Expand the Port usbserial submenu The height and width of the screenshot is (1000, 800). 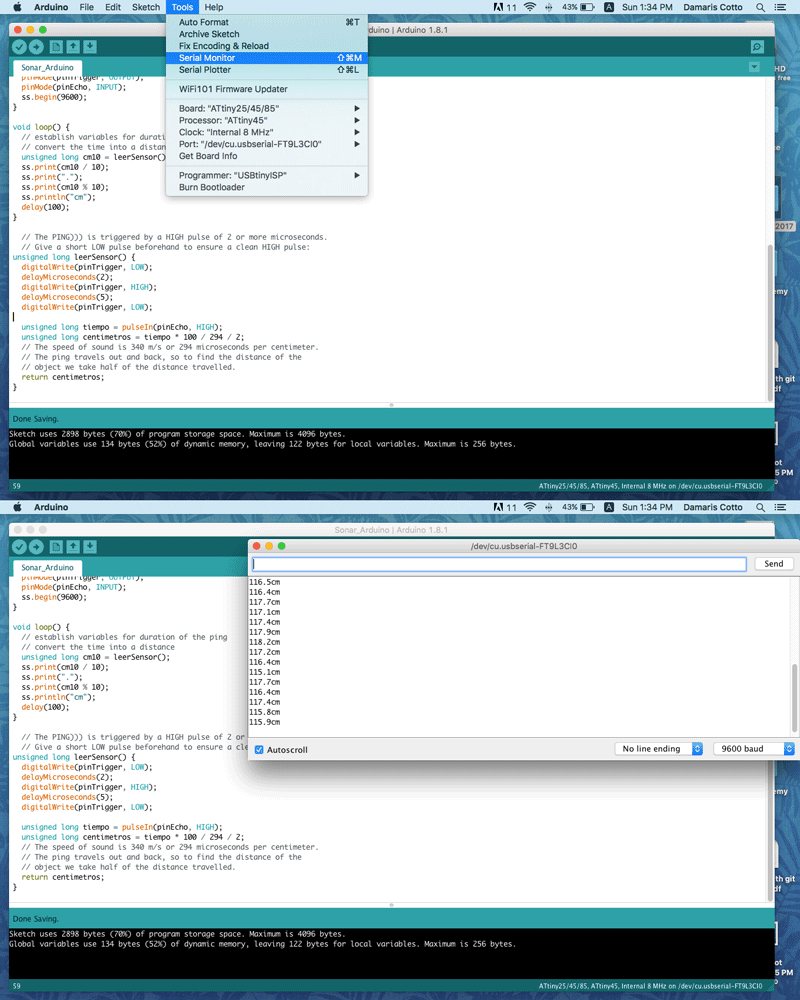(x=267, y=144)
